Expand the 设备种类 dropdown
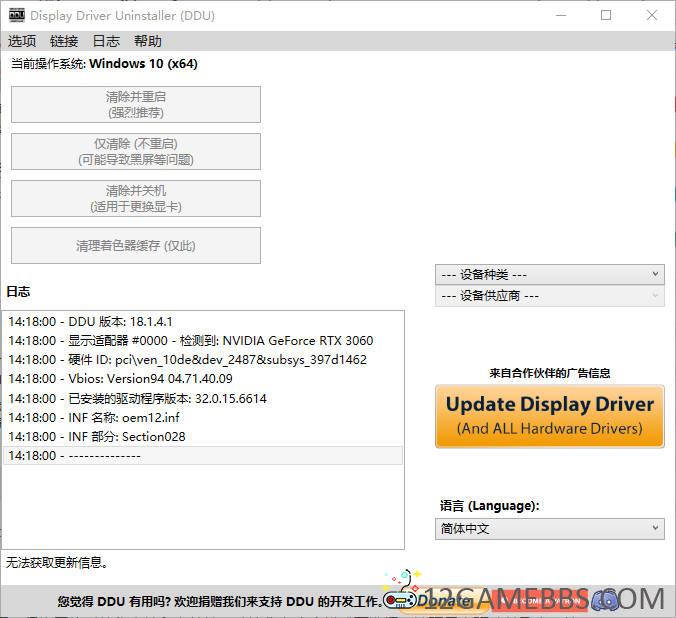Viewport: 676px width, 618px height. click(x=549, y=274)
